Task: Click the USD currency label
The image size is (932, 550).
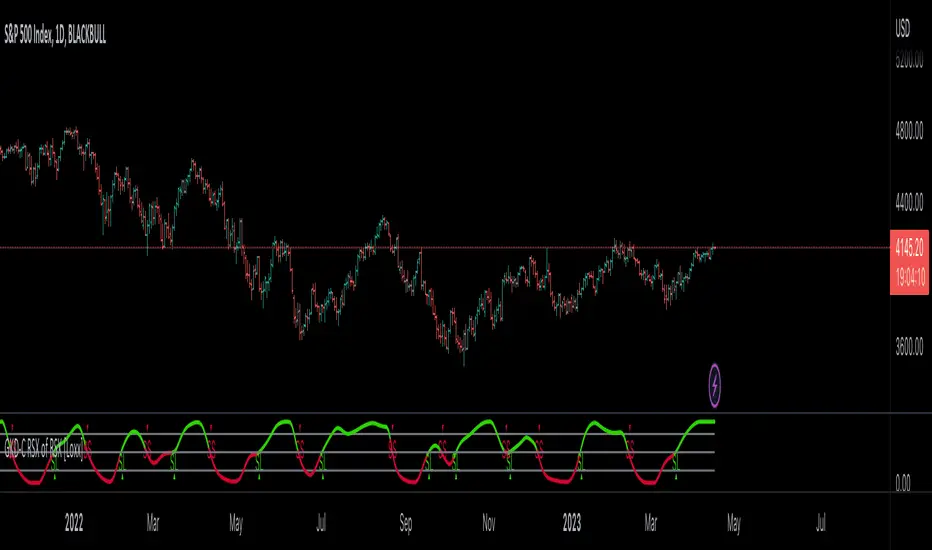Action: (x=902, y=29)
